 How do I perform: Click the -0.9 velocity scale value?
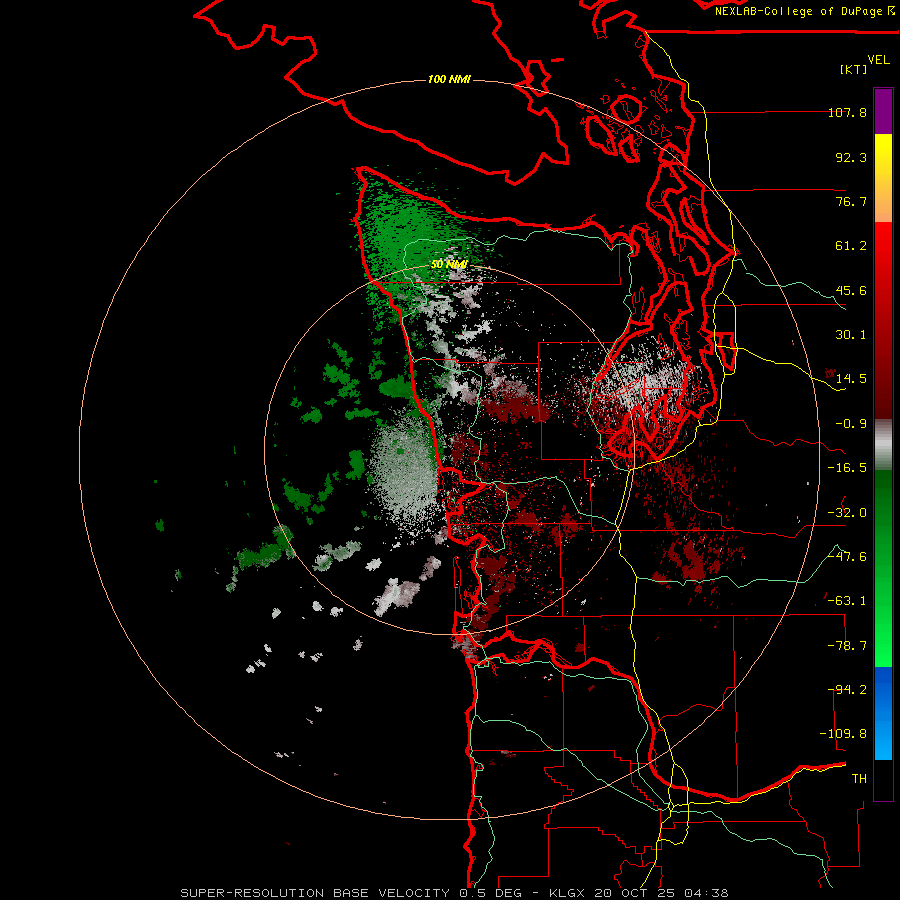[x=851, y=424]
